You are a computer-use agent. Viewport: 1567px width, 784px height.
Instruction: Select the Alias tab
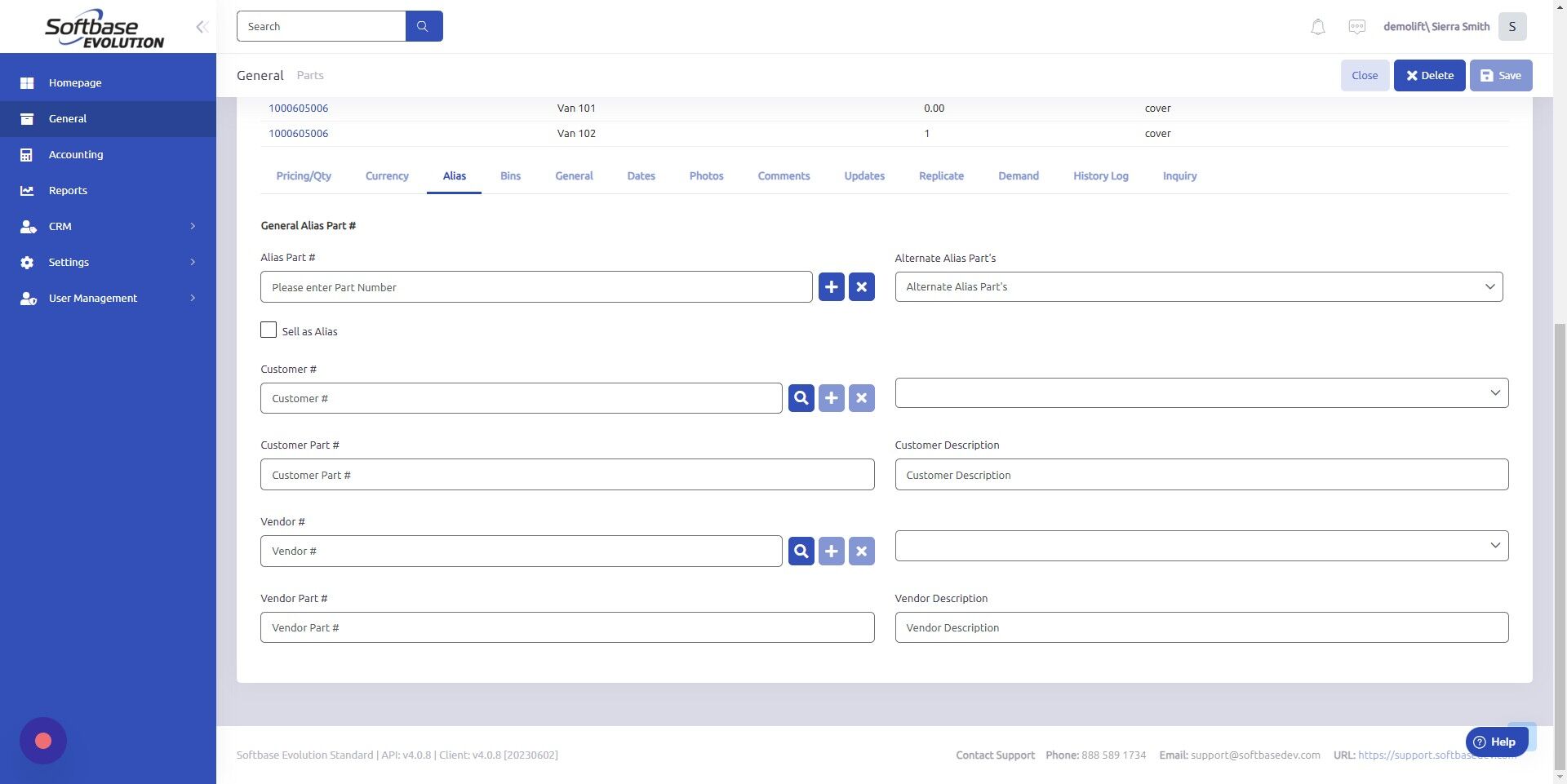(455, 176)
